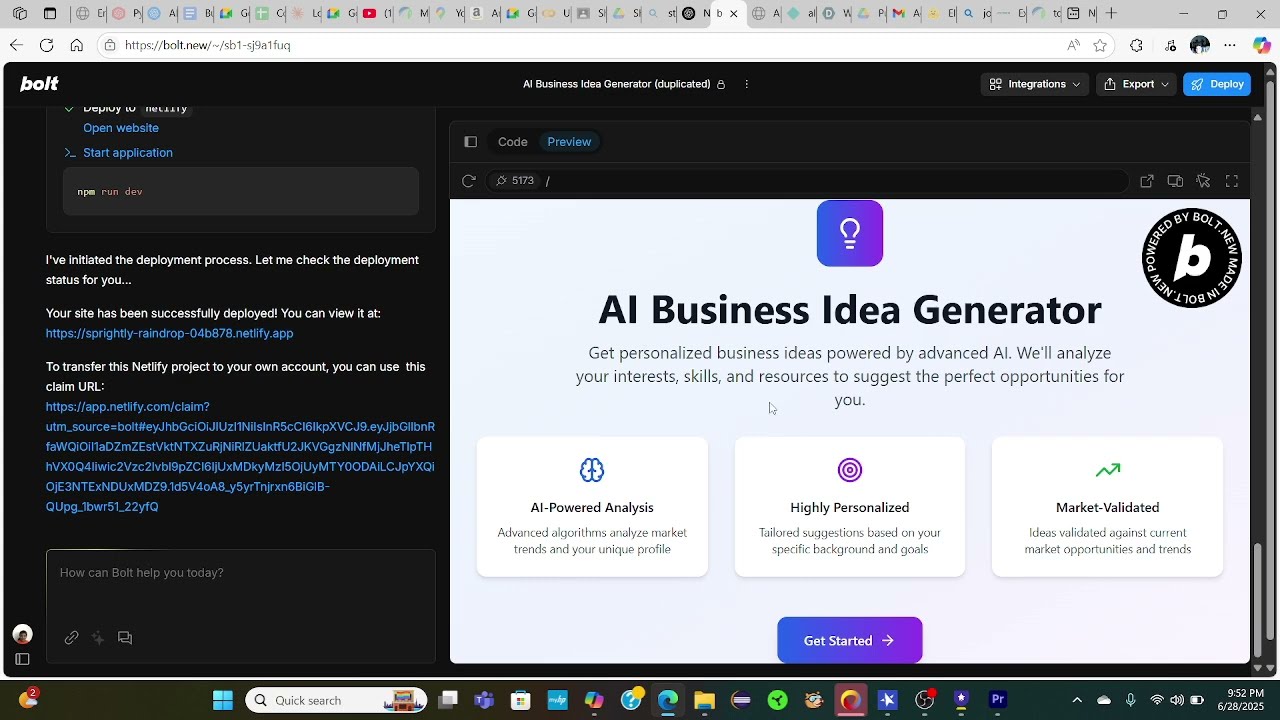This screenshot has height=720, width=1280.
Task: Click the taskbar clock and date
Action: coord(1240,700)
